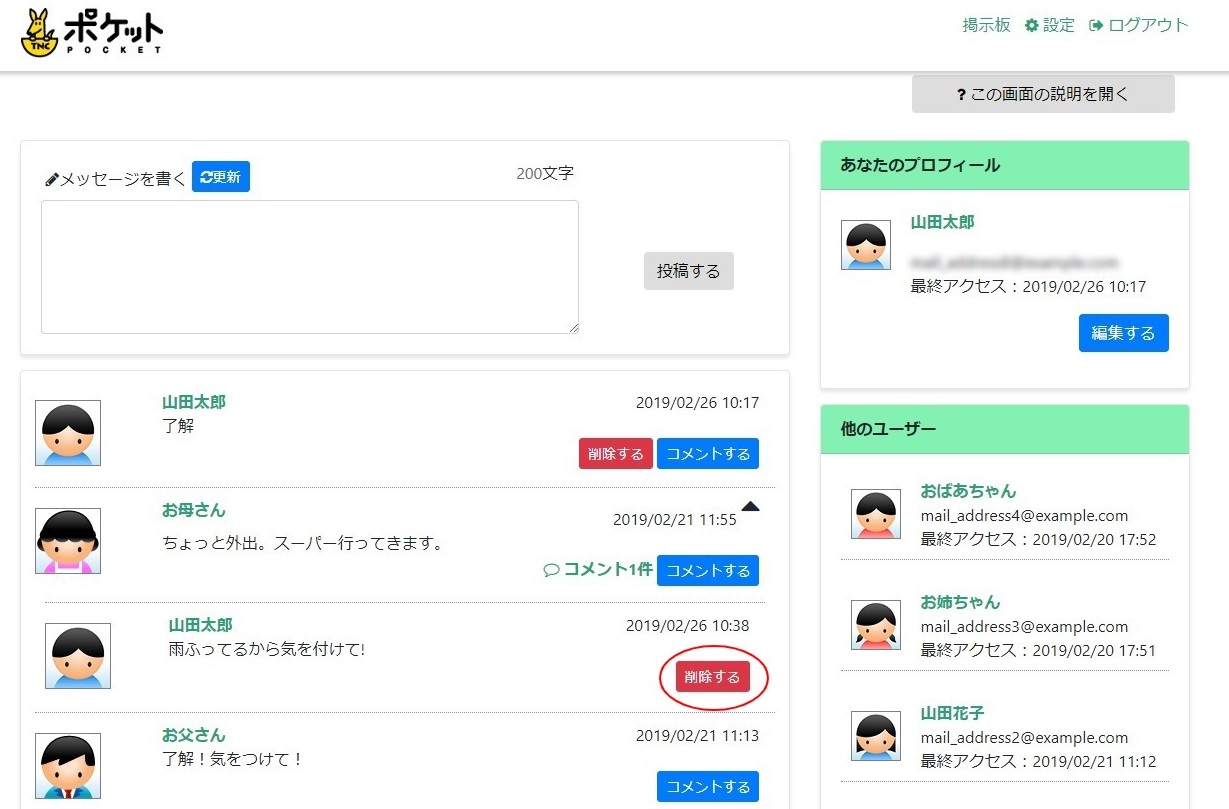Open the 掲示板 navigation item
The image size is (1229, 809).
click(986, 24)
